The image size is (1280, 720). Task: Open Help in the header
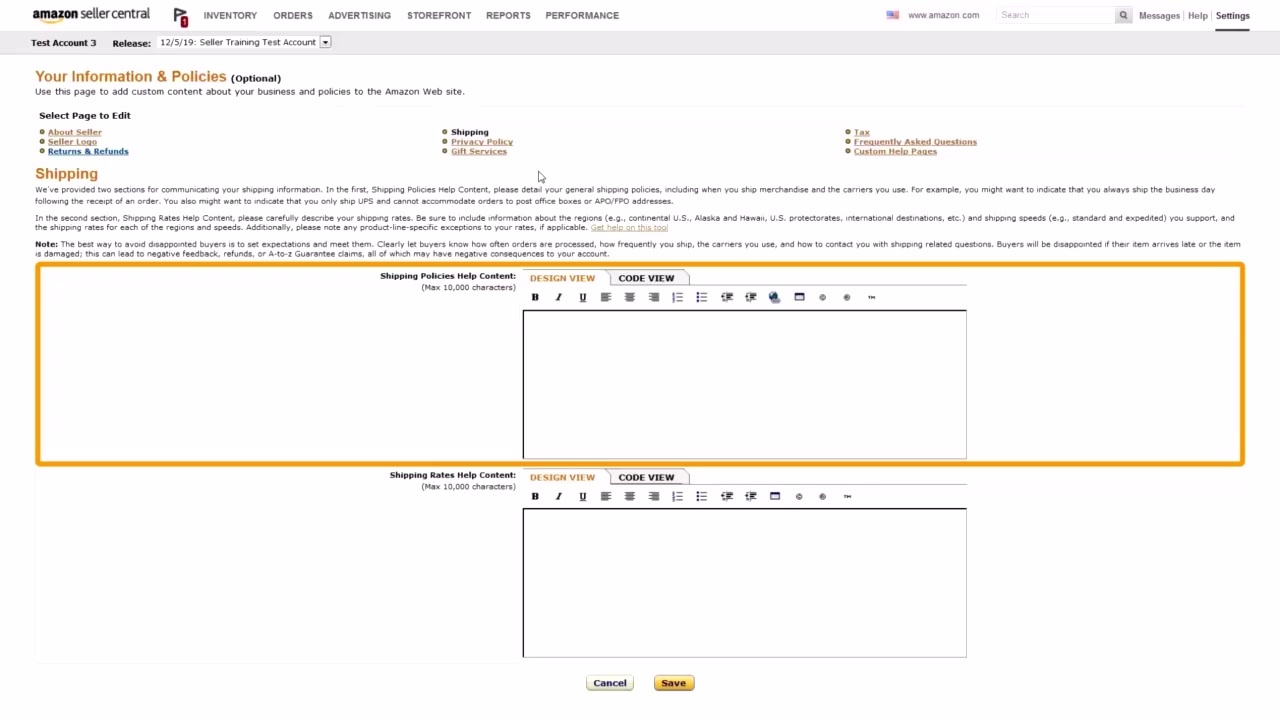coord(1198,15)
